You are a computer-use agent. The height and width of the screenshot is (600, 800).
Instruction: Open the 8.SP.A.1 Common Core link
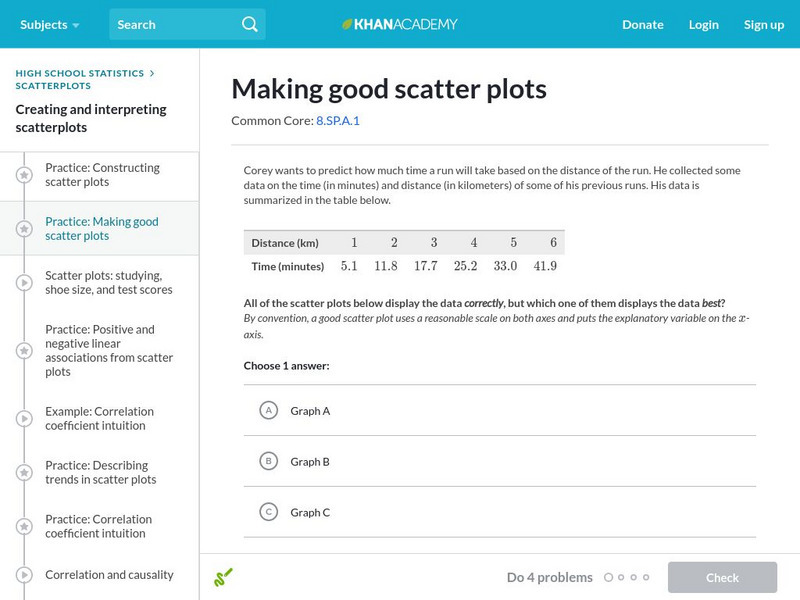click(x=338, y=121)
